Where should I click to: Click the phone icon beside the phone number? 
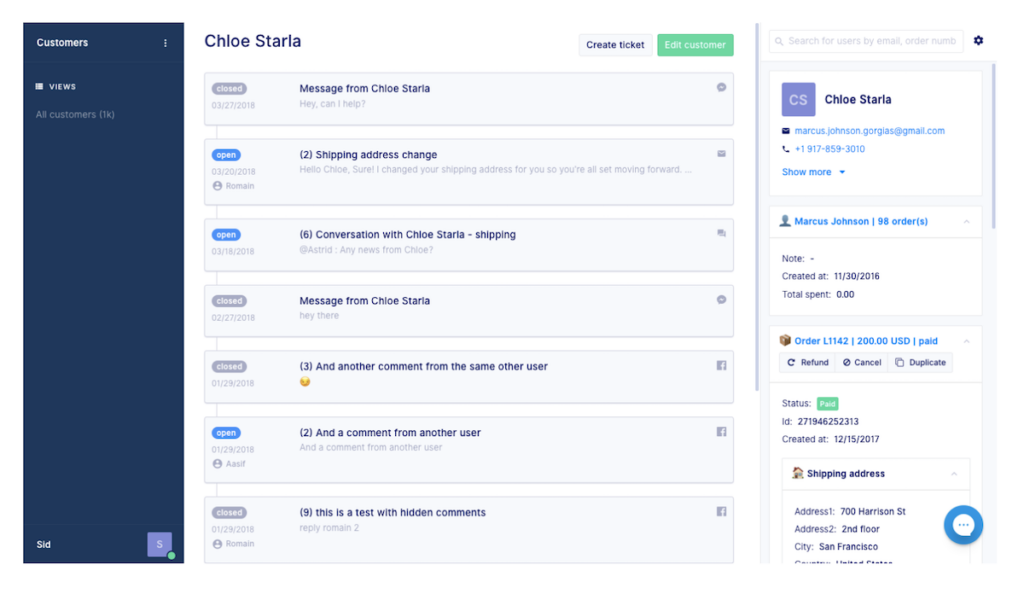(x=786, y=149)
